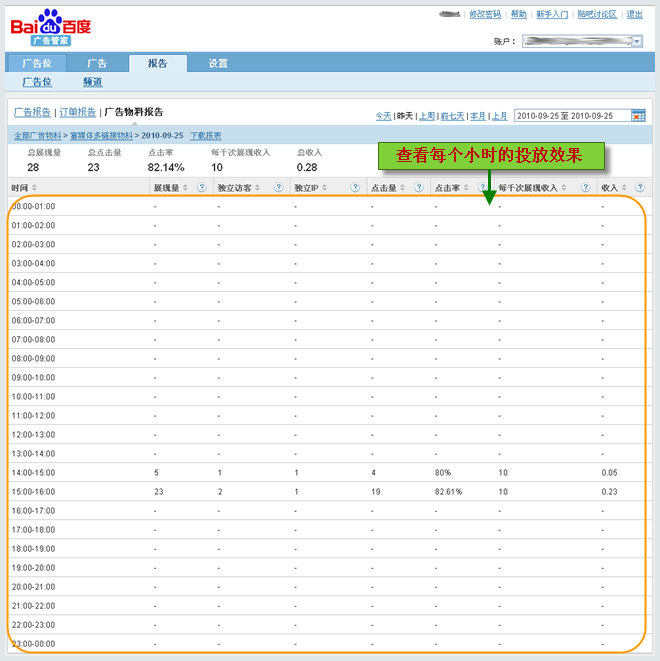
Task: Open 富媒体多链接物料 breadcrumb link
Action: (x=101, y=136)
